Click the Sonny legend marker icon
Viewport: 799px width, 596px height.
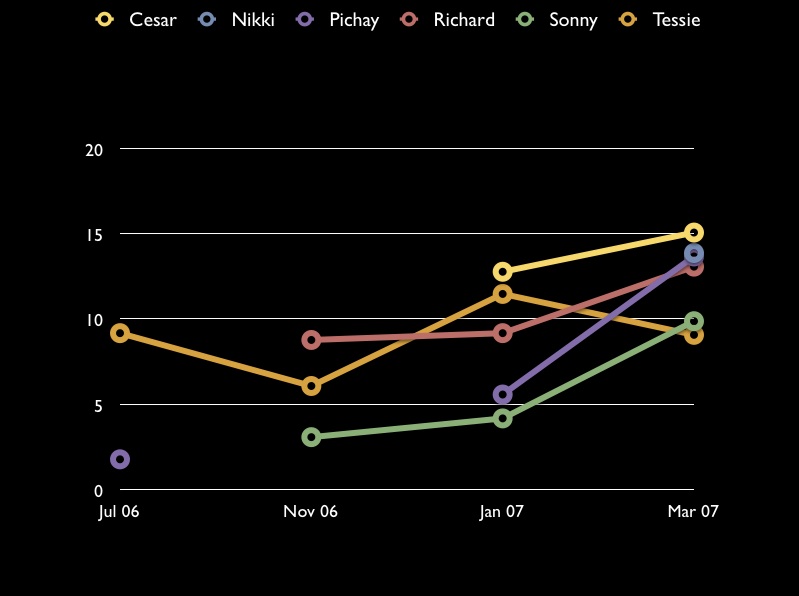tap(525, 19)
